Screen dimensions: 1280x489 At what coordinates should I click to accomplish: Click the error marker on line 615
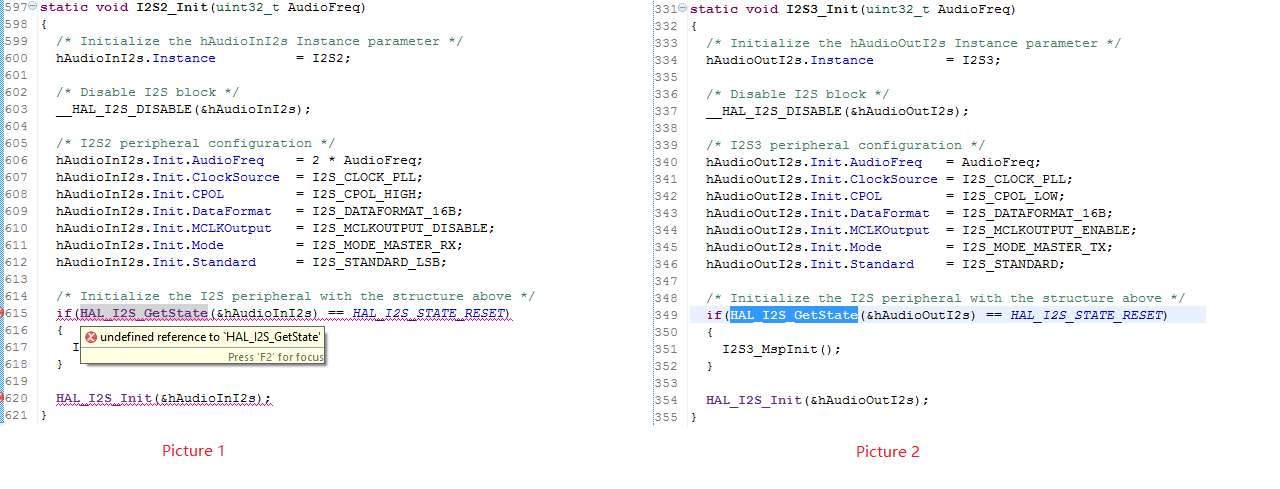click(x=3, y=313)
